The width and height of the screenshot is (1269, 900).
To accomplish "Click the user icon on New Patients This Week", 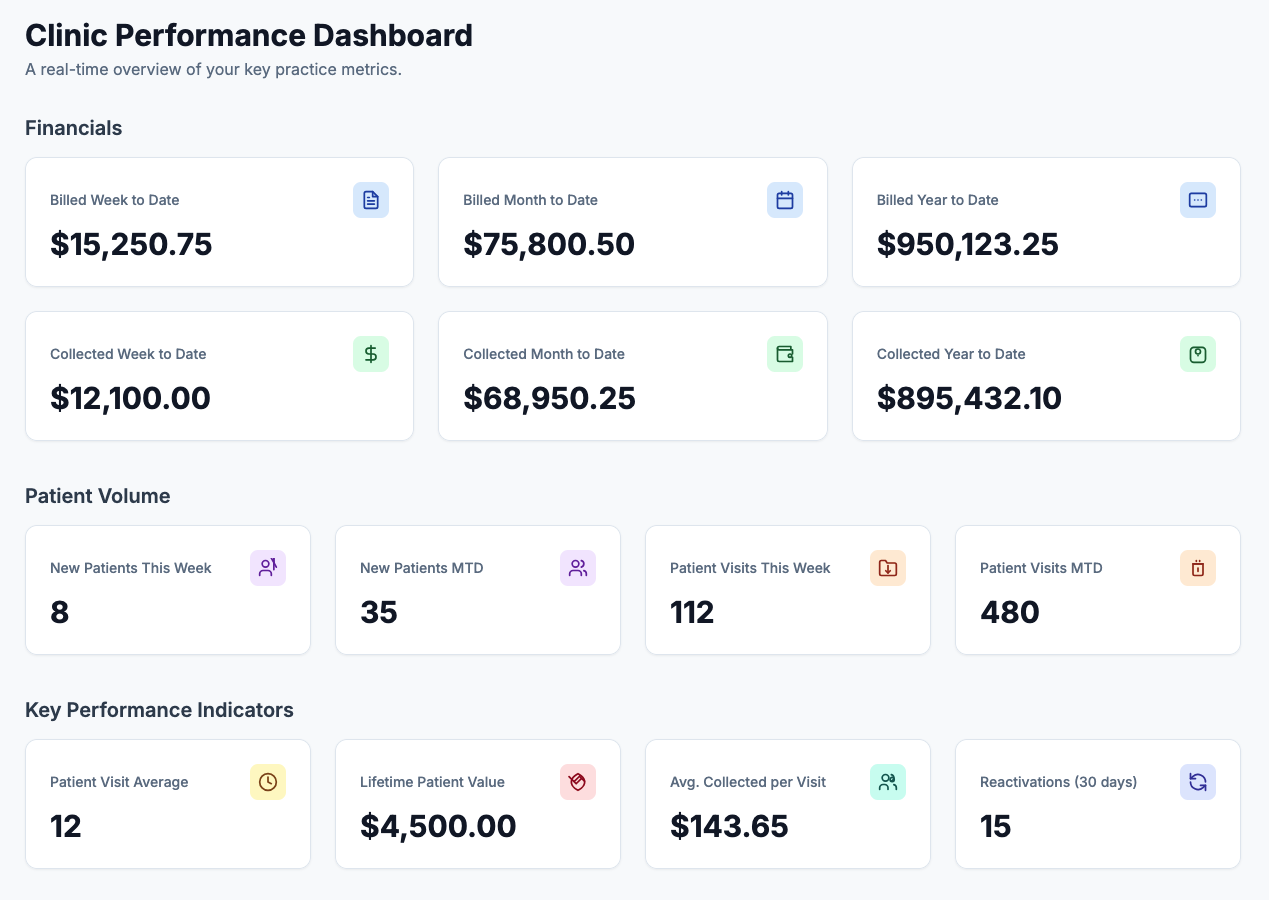I will 268,568.
